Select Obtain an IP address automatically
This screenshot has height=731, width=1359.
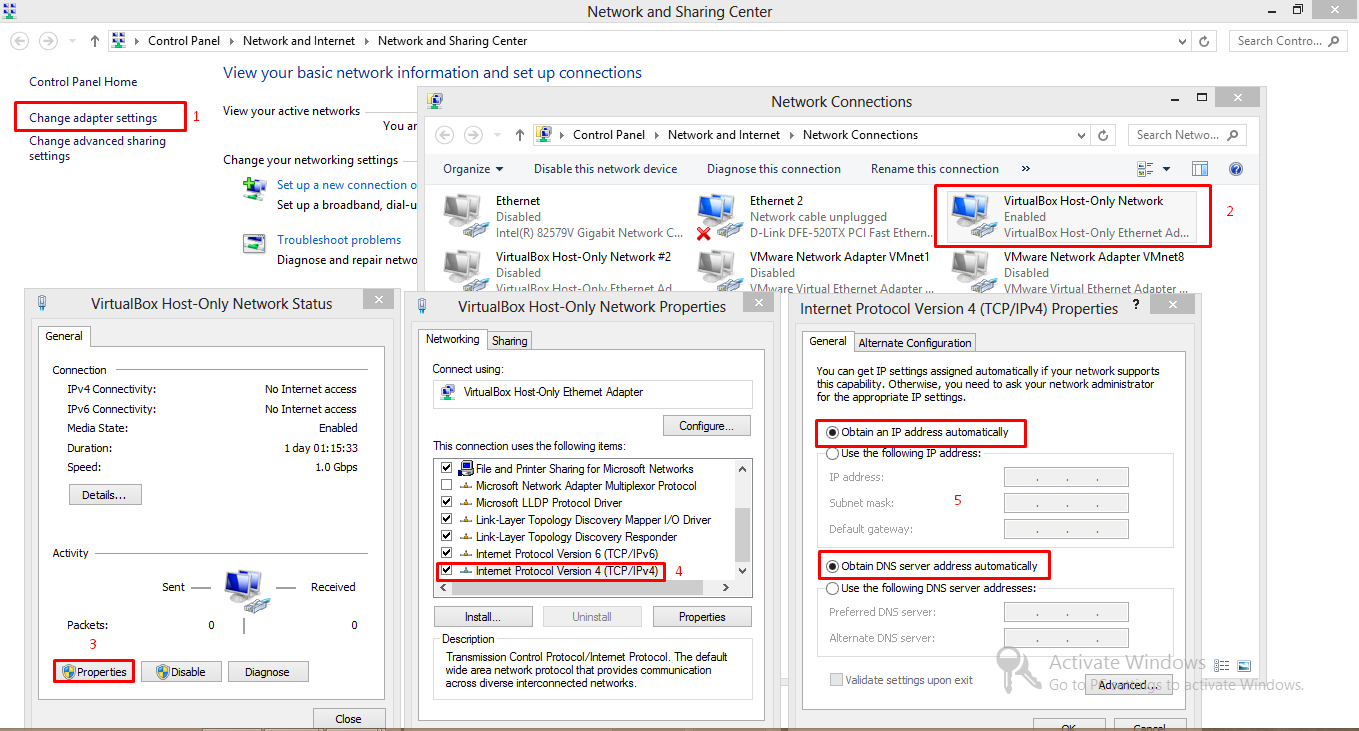832,433
